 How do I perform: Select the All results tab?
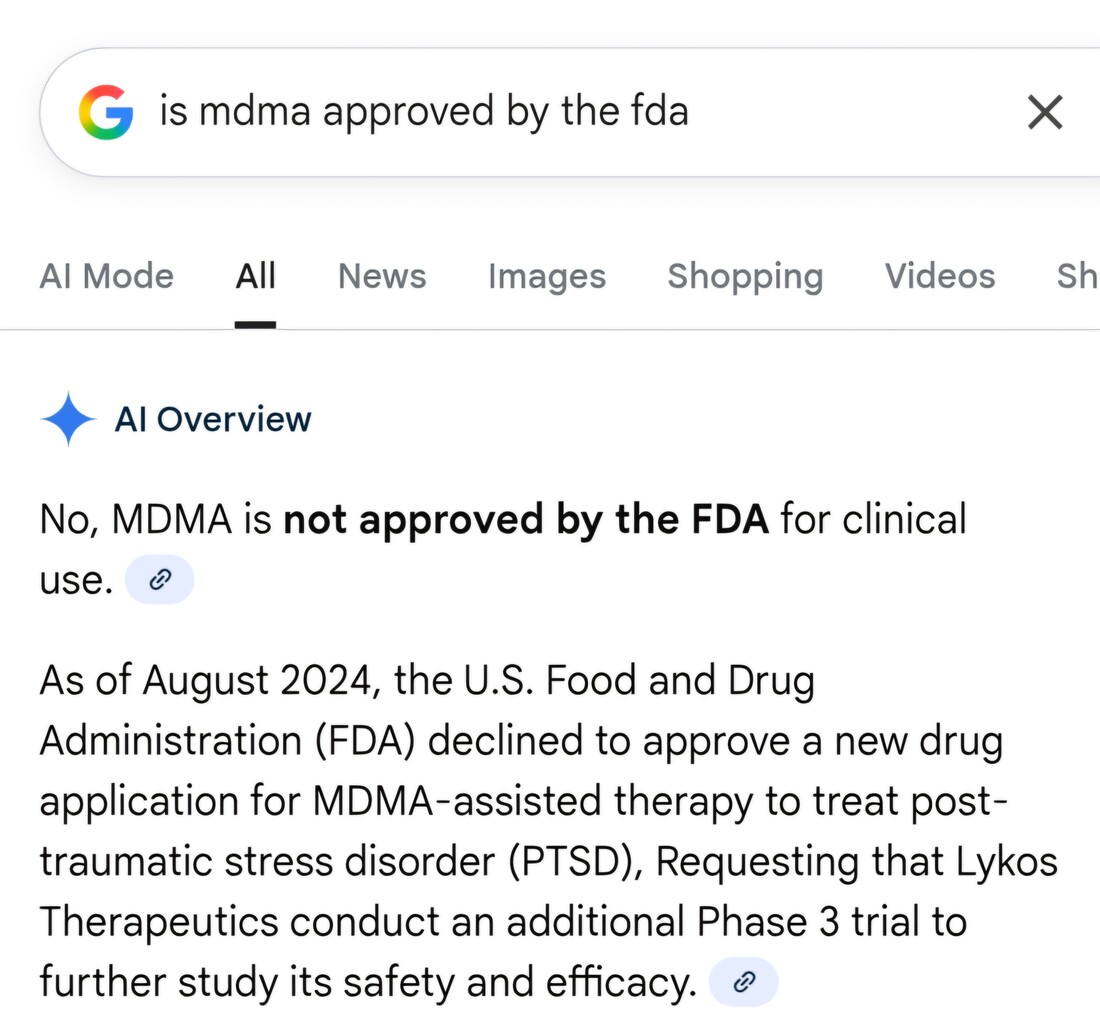coord(255,276)
